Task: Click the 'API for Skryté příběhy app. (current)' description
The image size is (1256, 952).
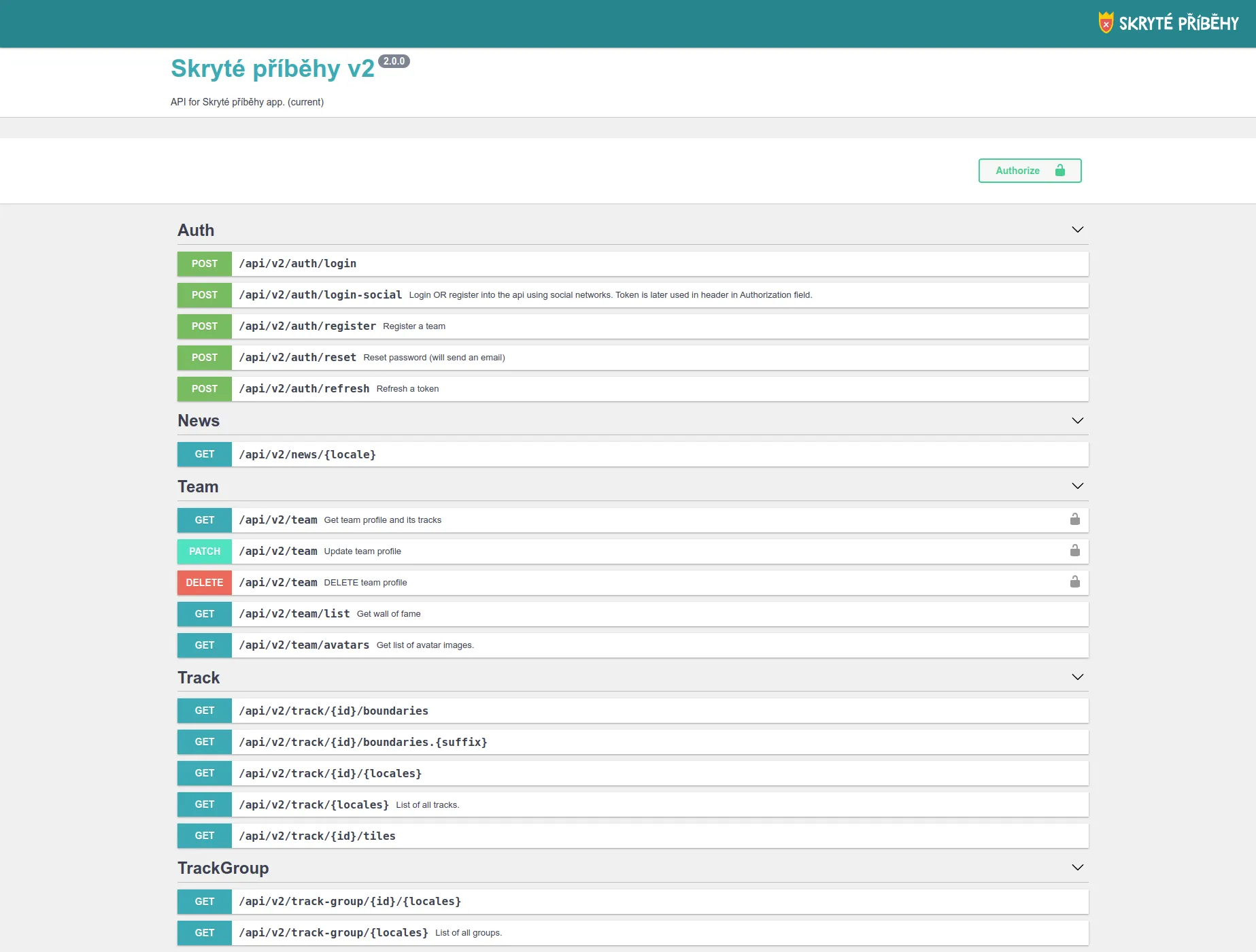Action: pos(247,102)
